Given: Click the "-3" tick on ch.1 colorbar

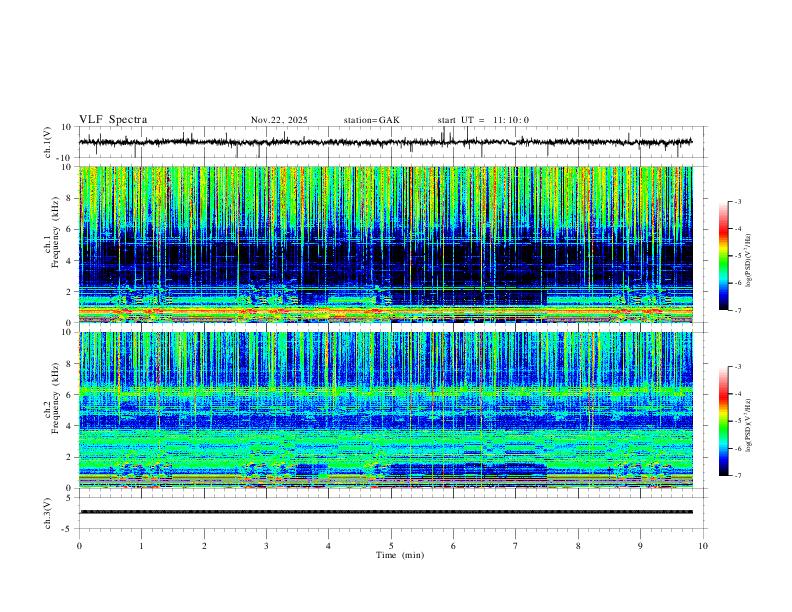Looking at the screenshot, I should (x=737, y=201).
